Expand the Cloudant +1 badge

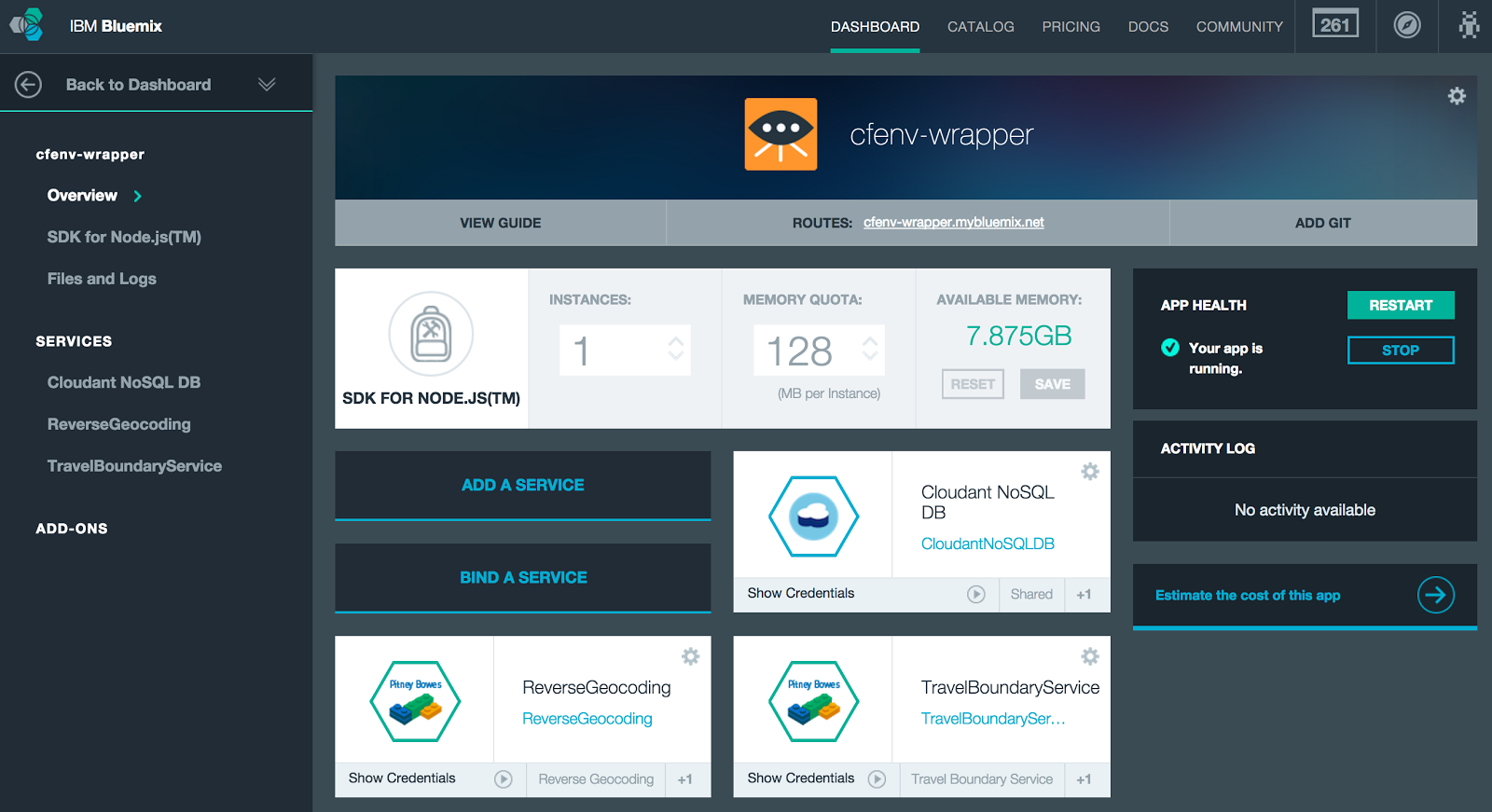(x=1084, y=595)
